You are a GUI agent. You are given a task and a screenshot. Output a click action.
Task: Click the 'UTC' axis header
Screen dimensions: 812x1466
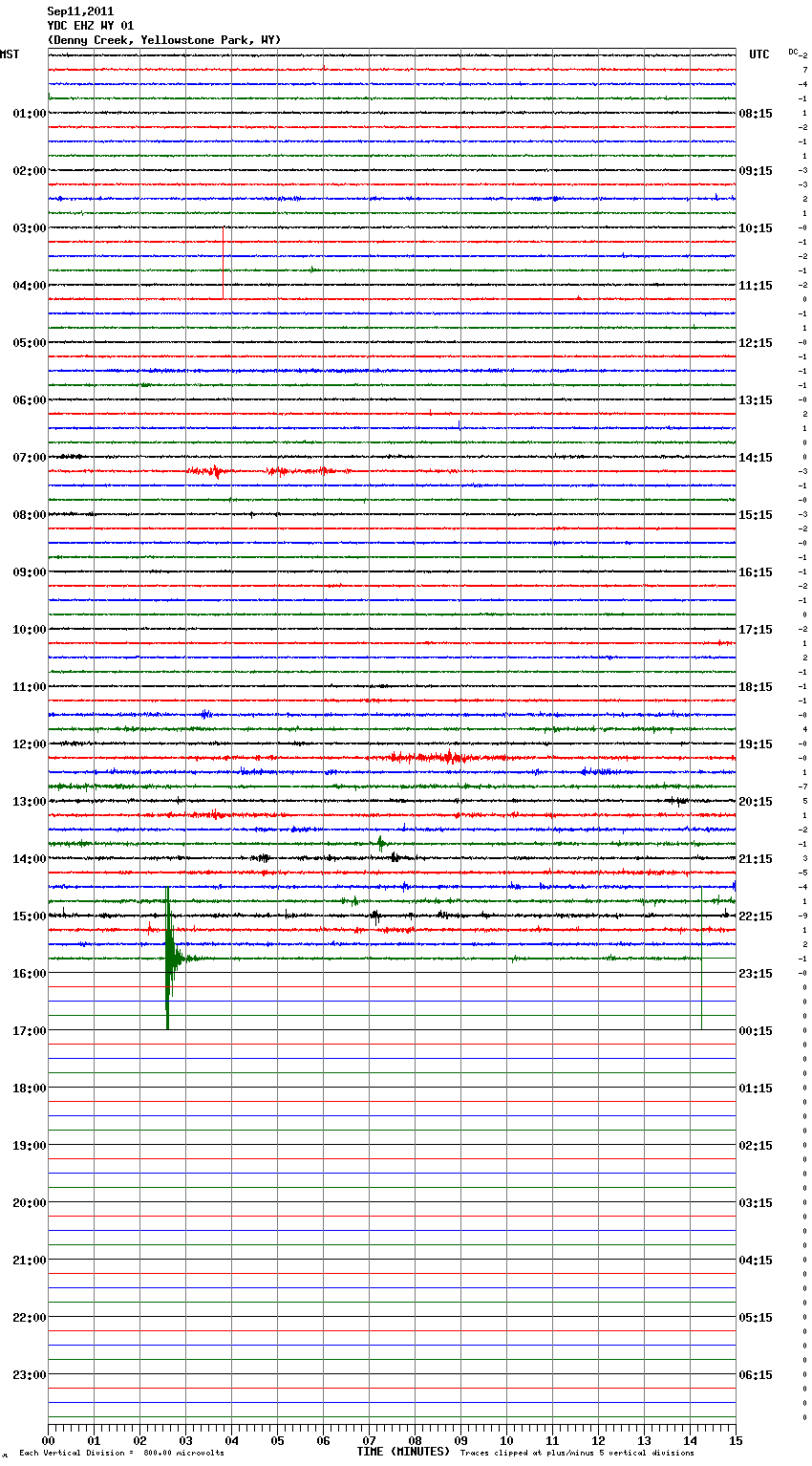759,54
